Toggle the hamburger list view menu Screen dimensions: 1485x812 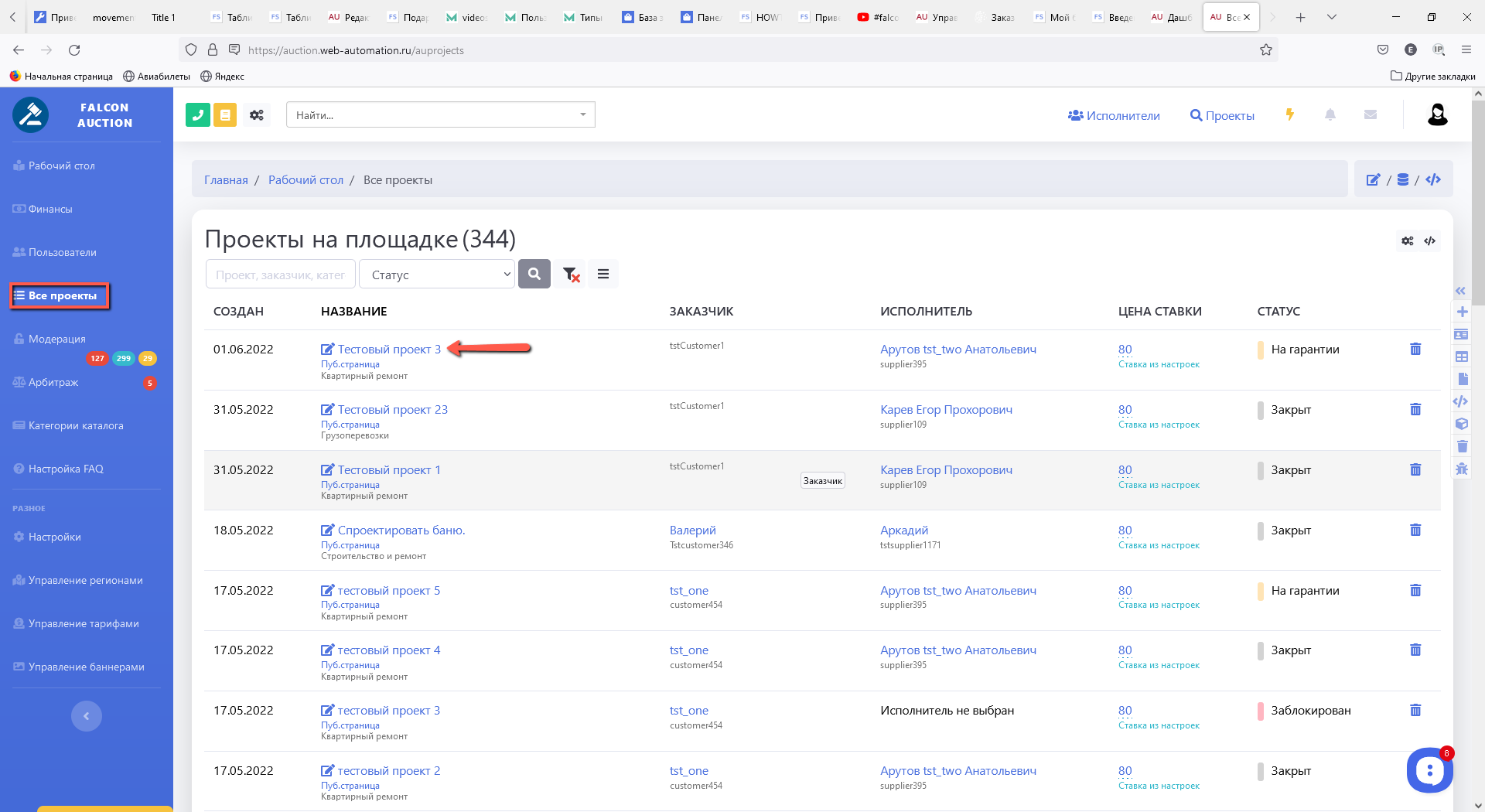(603, 274)
